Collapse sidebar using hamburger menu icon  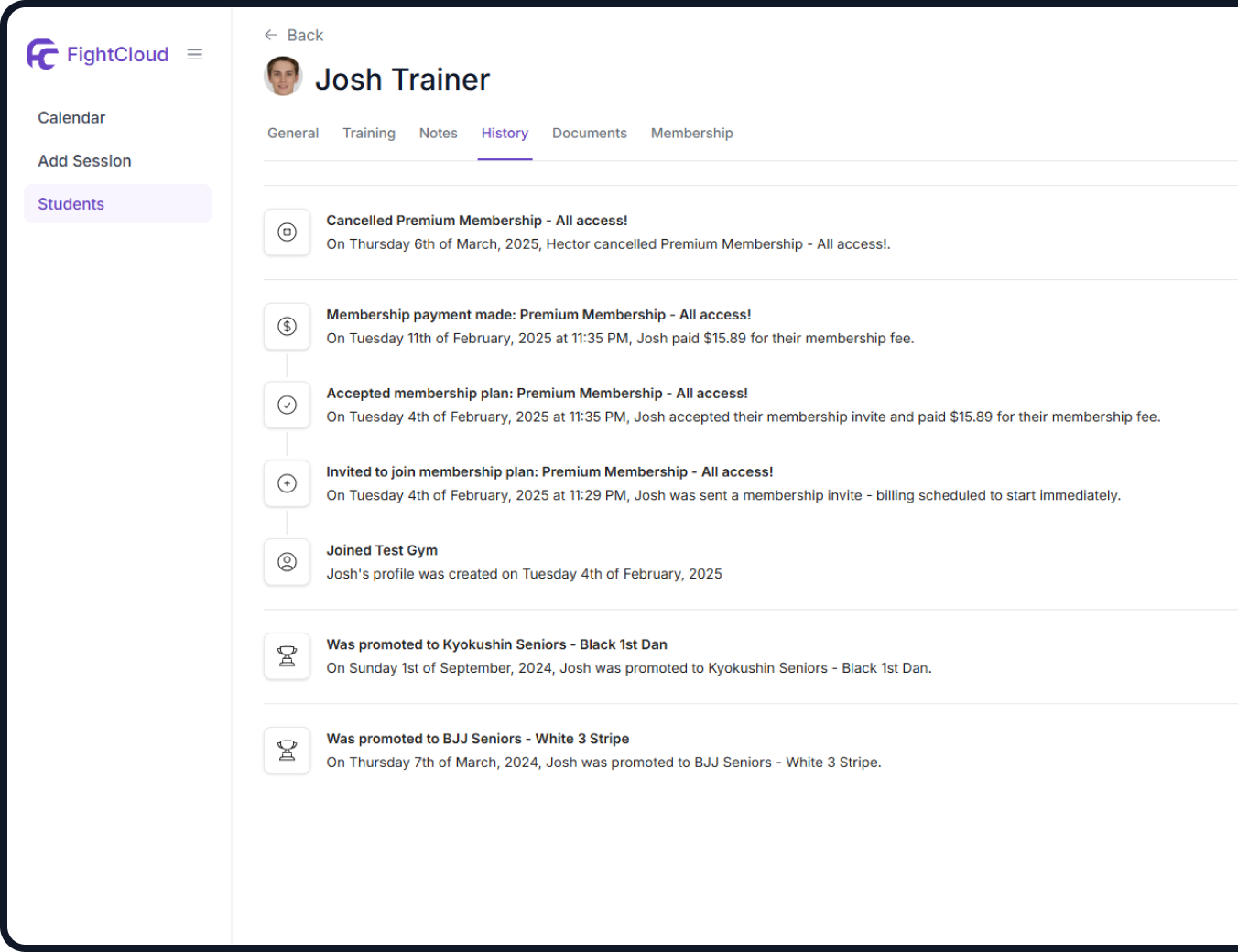point(194,55)
